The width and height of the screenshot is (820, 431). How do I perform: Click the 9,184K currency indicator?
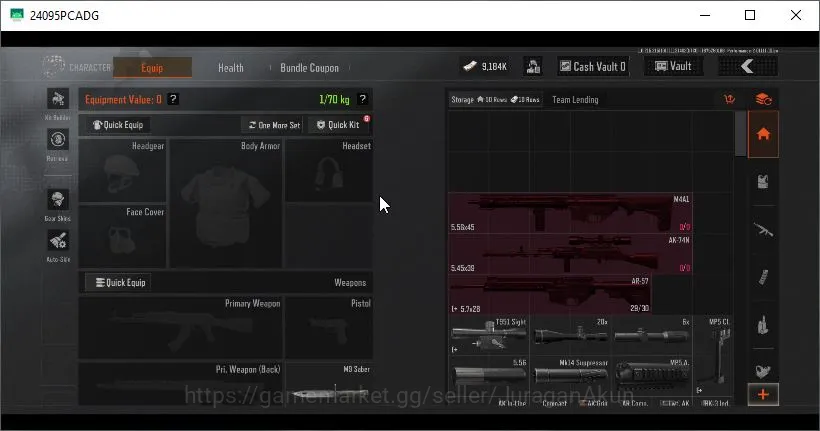point(485,66)
